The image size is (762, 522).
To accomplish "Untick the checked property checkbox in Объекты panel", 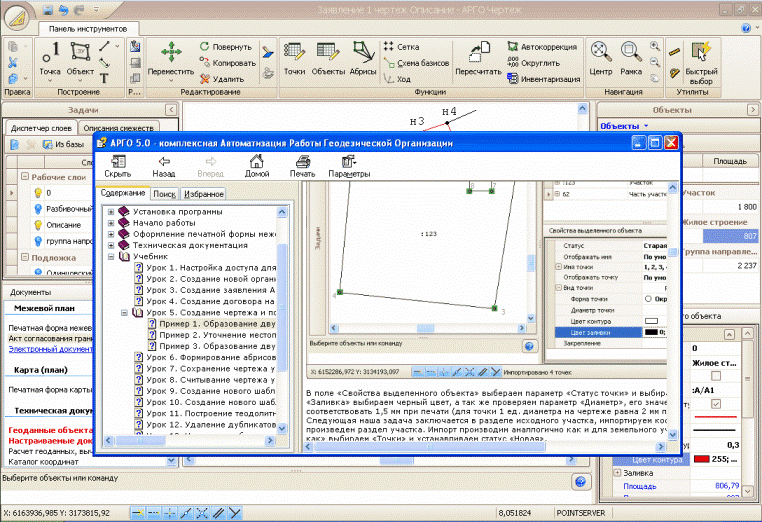I will pyautogui.click(x=715, y=404).
